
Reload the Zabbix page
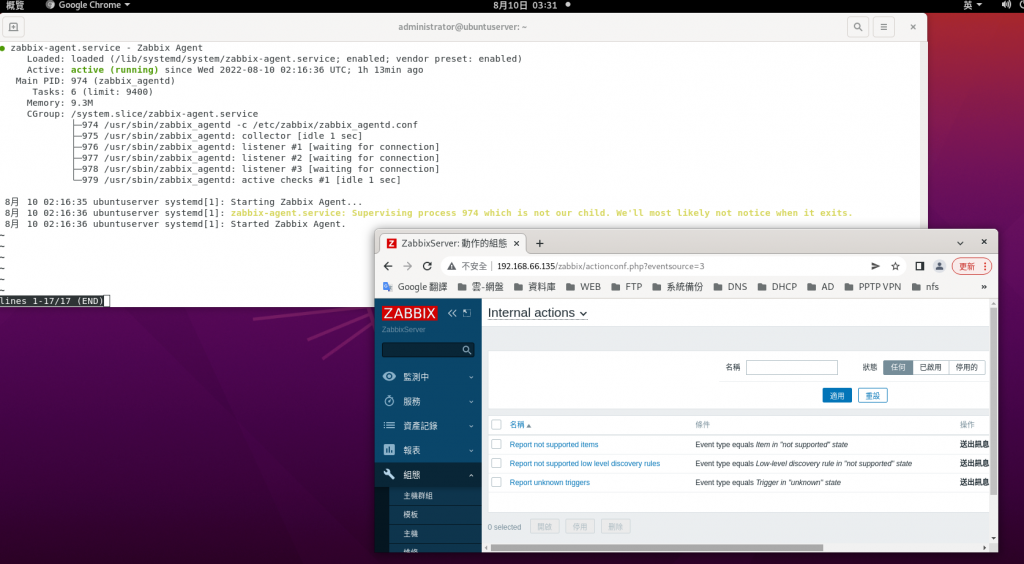[x=427, y=266]
